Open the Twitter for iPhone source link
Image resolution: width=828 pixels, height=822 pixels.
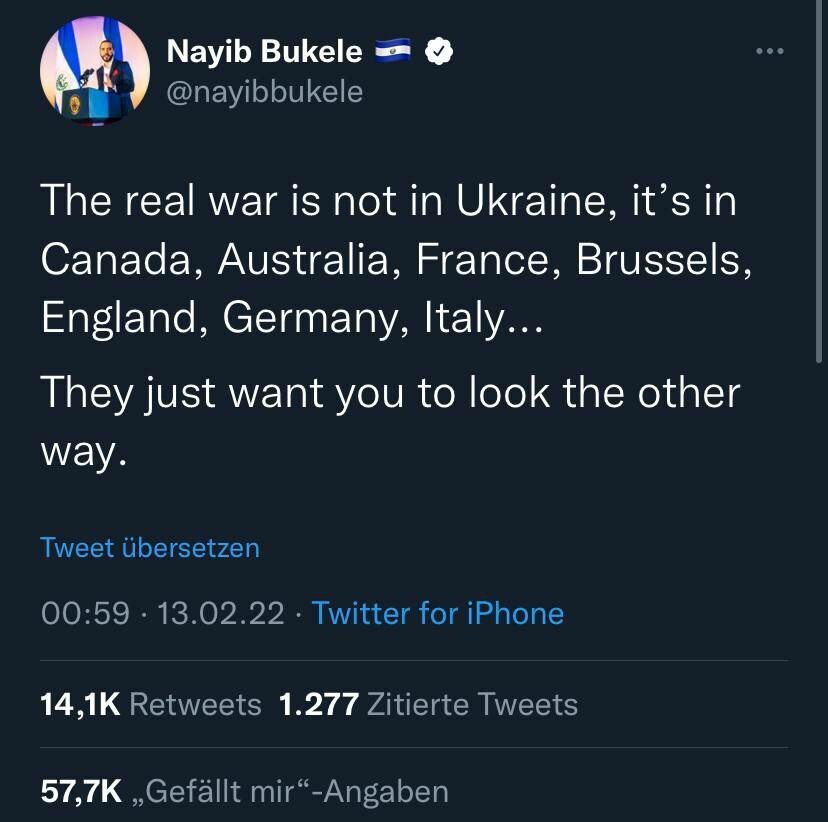point(437,613)
